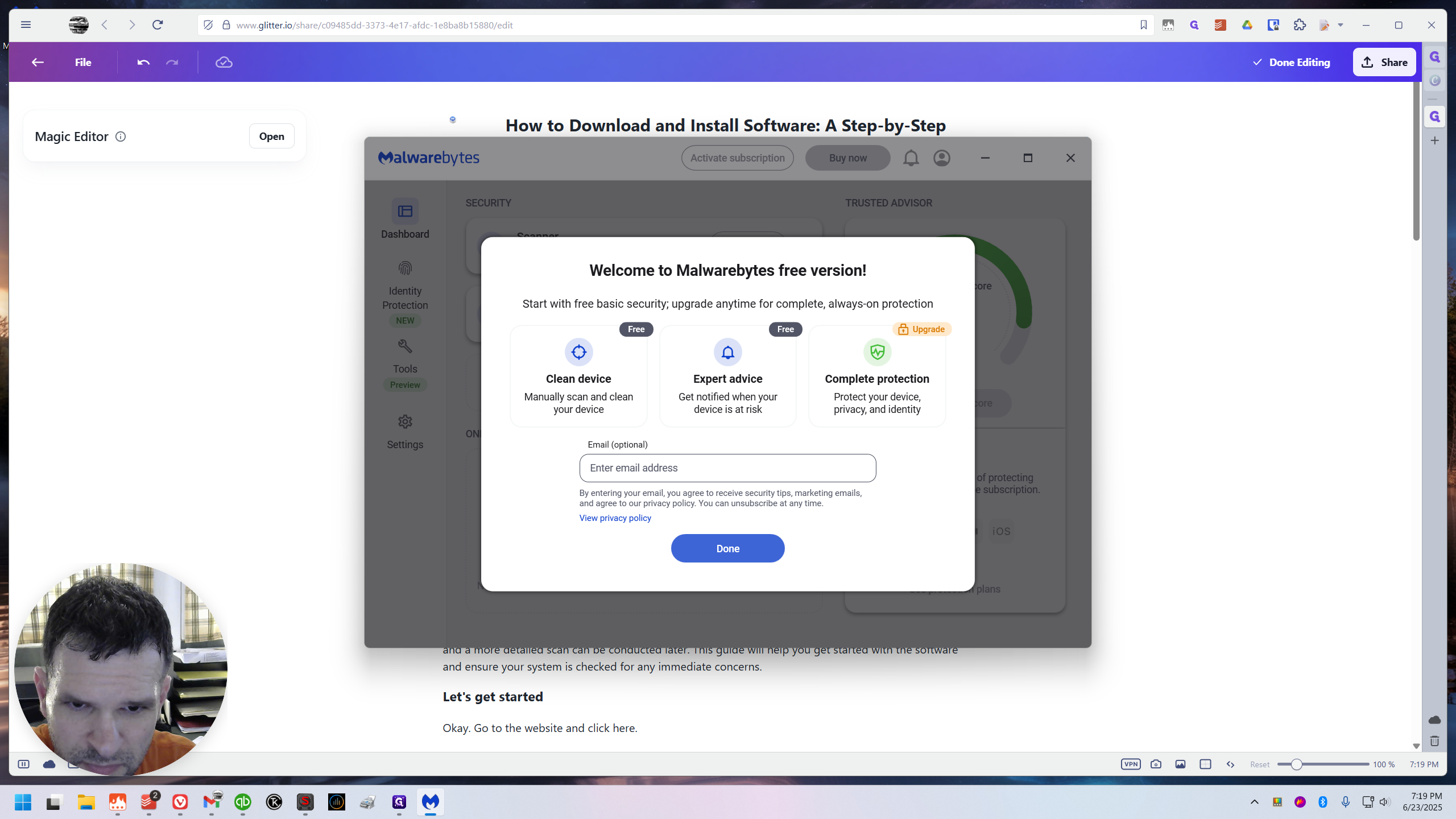Image resolution: width=1456 pixels, height=819 pixels.
Task: Toggle the content blocker shield in address bar
Action: [x=208, y=24]
